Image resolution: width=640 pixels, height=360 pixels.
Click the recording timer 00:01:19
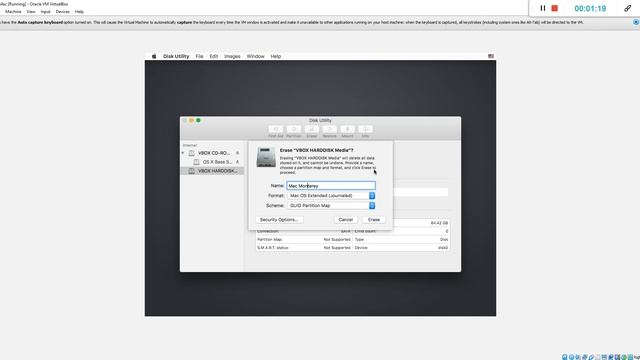(590, 8)
